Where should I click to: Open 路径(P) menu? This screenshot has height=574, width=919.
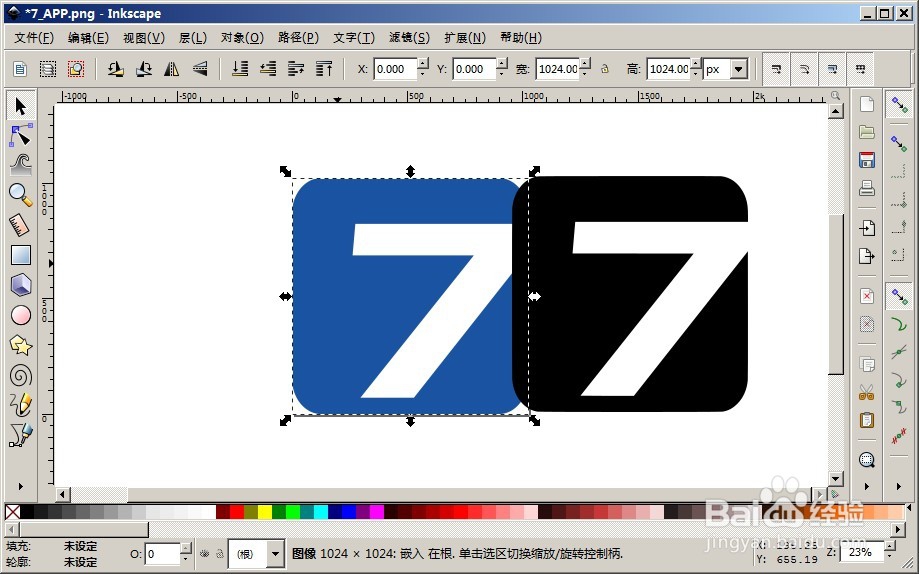coord(298,38)
